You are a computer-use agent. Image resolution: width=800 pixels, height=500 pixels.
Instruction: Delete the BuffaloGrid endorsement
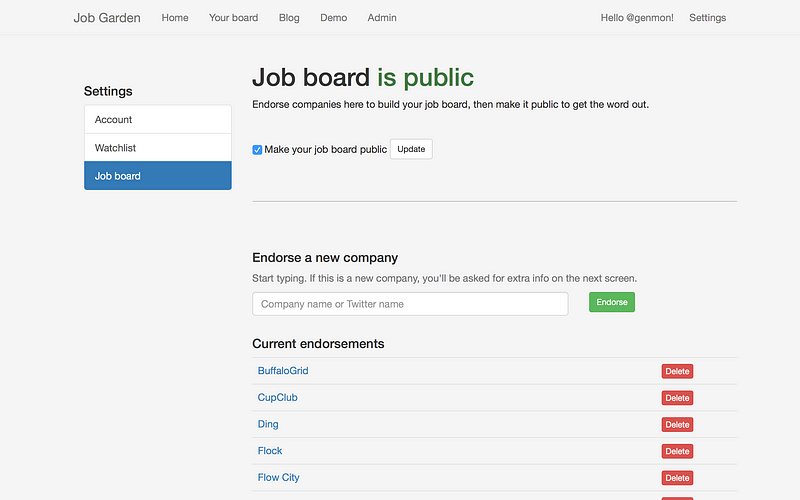pos(677,371)
